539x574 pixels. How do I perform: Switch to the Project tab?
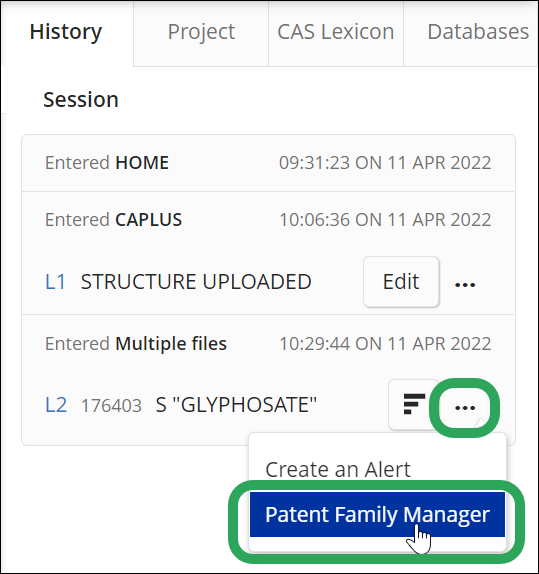(201, 32)
